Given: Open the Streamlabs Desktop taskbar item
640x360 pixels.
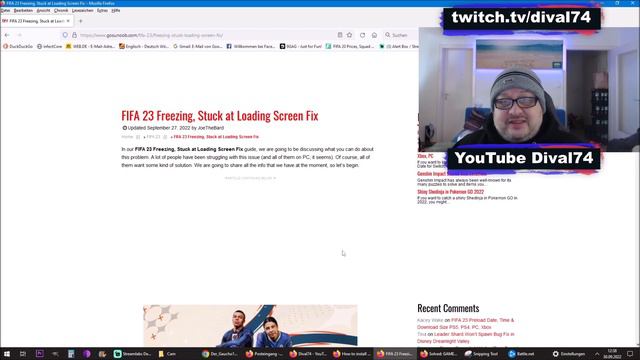Looking at the screenshot, I should pos(132,354).
